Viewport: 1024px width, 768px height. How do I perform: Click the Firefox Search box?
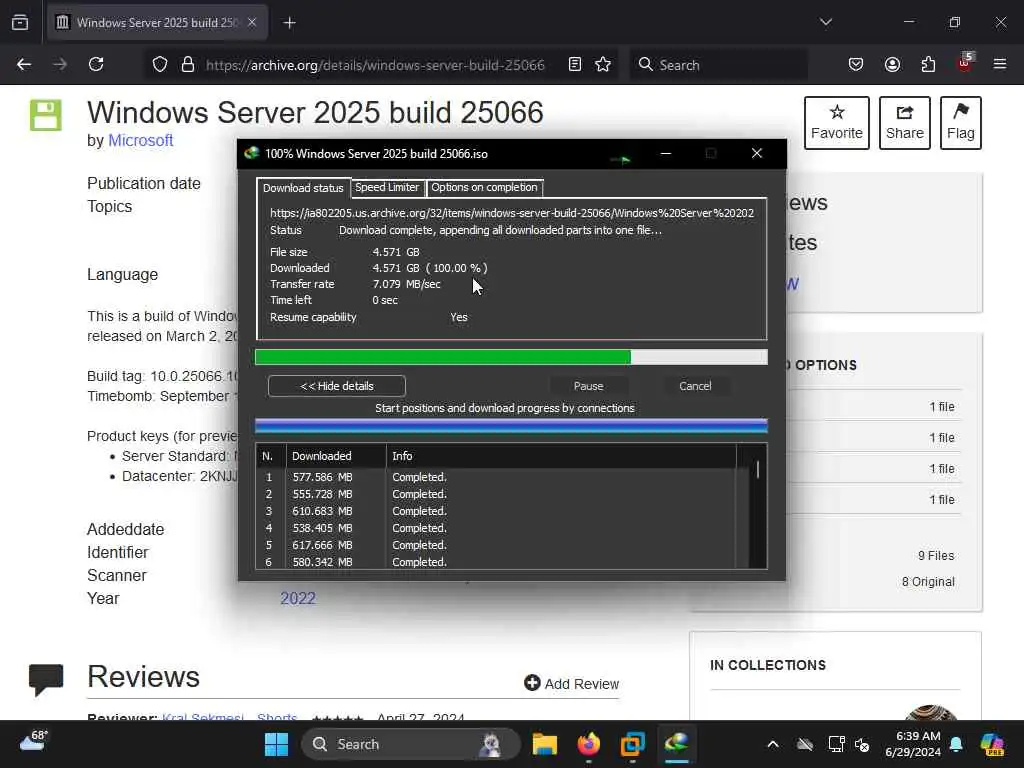[718, 65]
